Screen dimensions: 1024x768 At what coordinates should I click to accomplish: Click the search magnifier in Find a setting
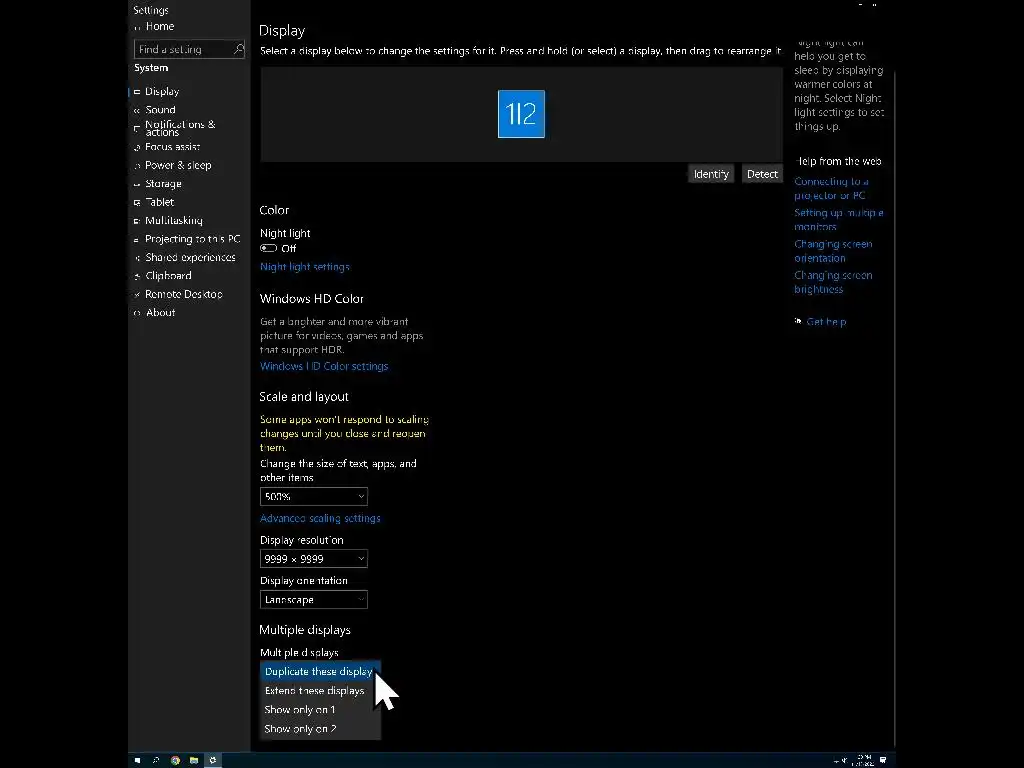pos(238,49)
